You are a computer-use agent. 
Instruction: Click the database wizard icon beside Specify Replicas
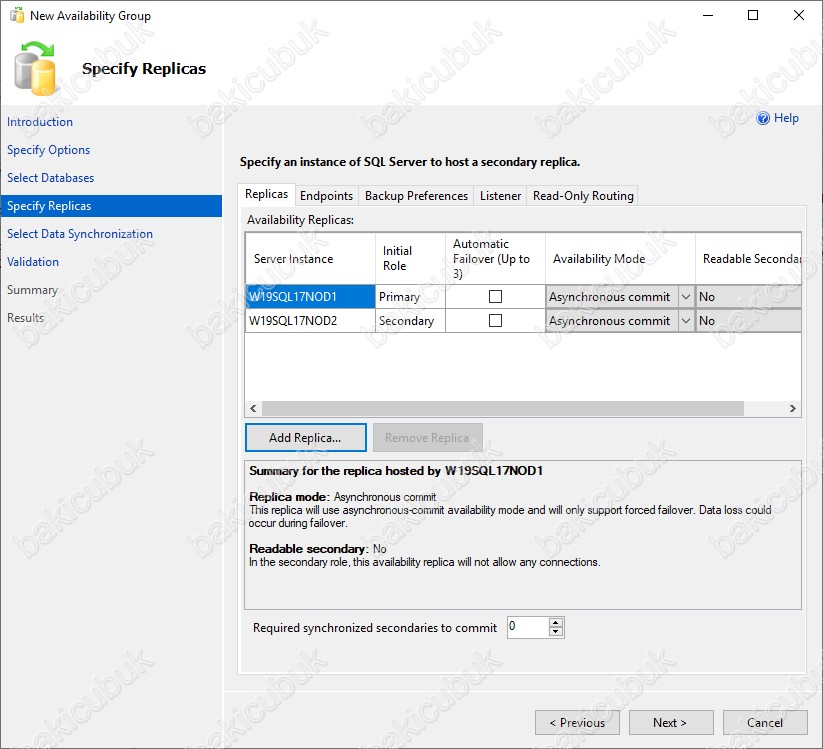(35, 69)
